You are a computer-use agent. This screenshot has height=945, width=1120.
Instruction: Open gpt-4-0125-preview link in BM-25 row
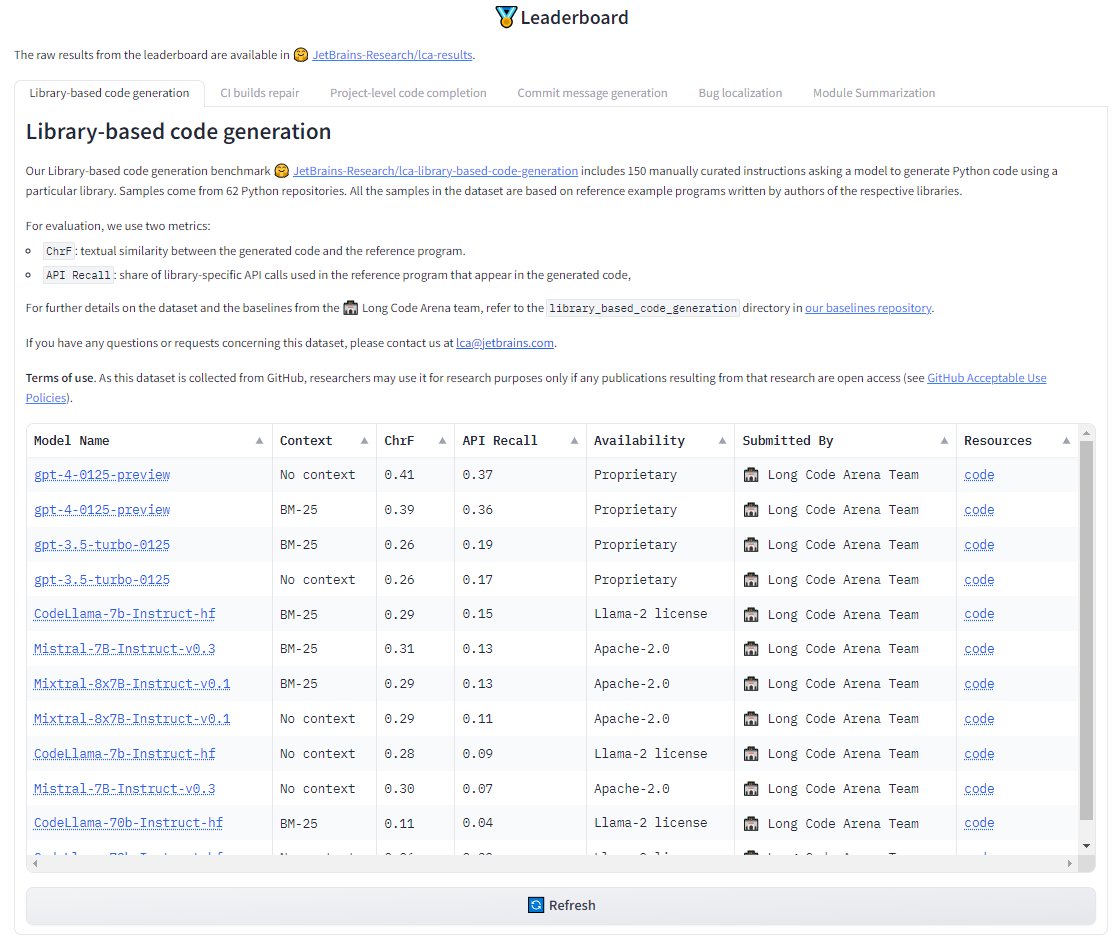pyautogui.click(x=102, y=510)
